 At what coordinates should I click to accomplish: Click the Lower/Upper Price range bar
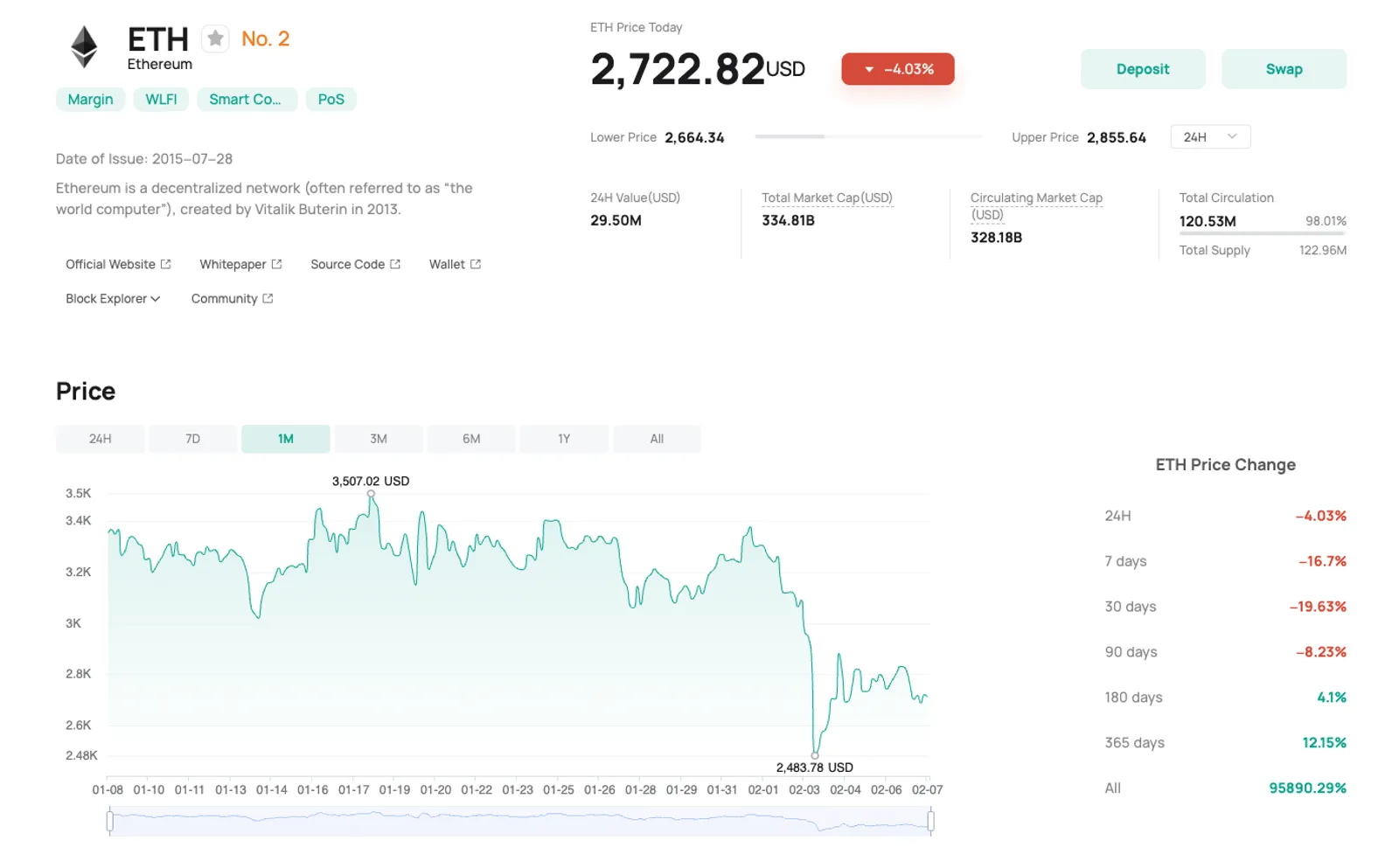[x=868, y=136]
